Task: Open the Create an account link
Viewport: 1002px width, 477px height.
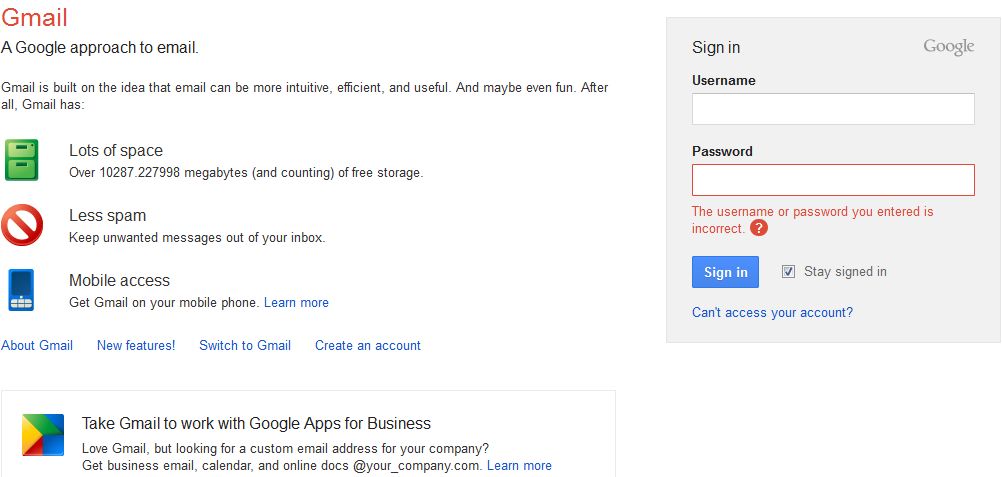Action: (x=367, y=345)
